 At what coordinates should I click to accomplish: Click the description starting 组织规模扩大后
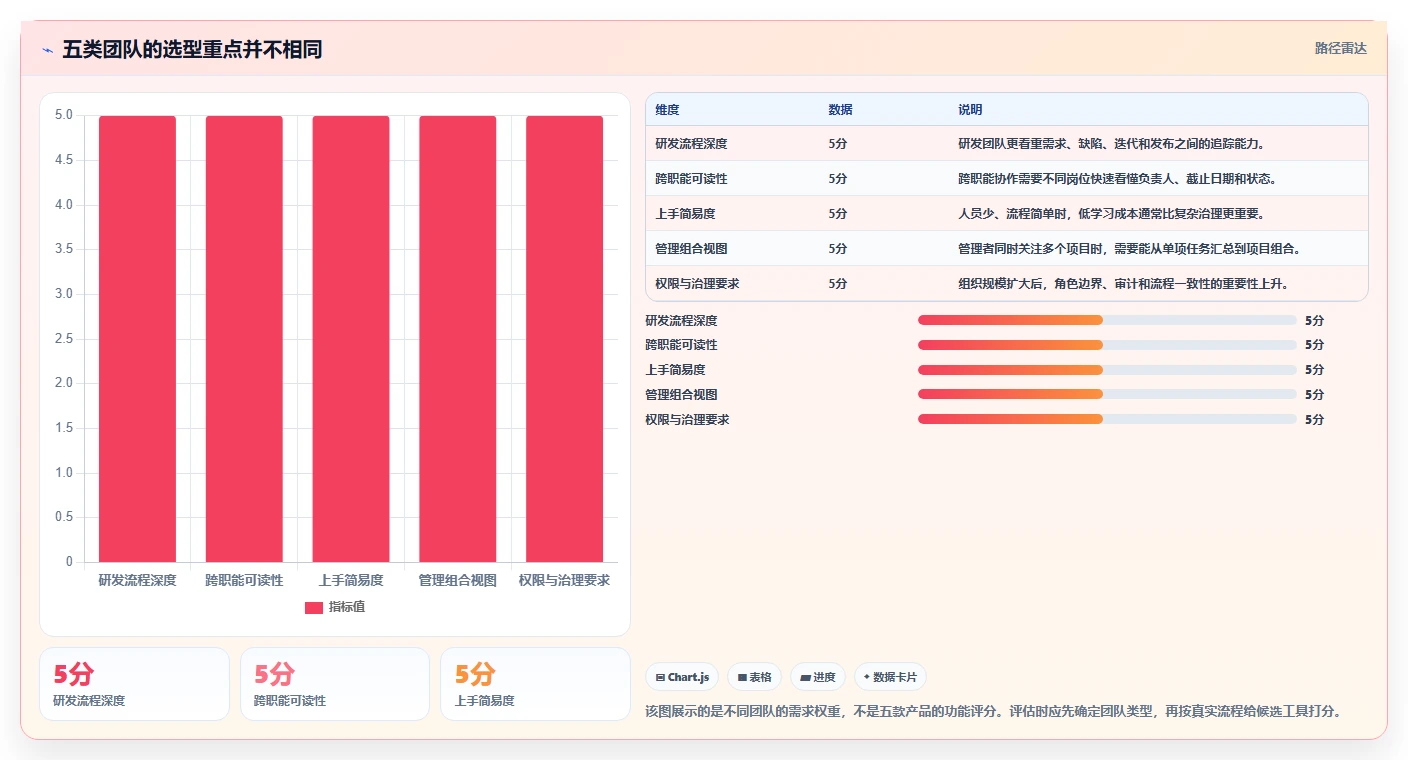[1124, 284]
